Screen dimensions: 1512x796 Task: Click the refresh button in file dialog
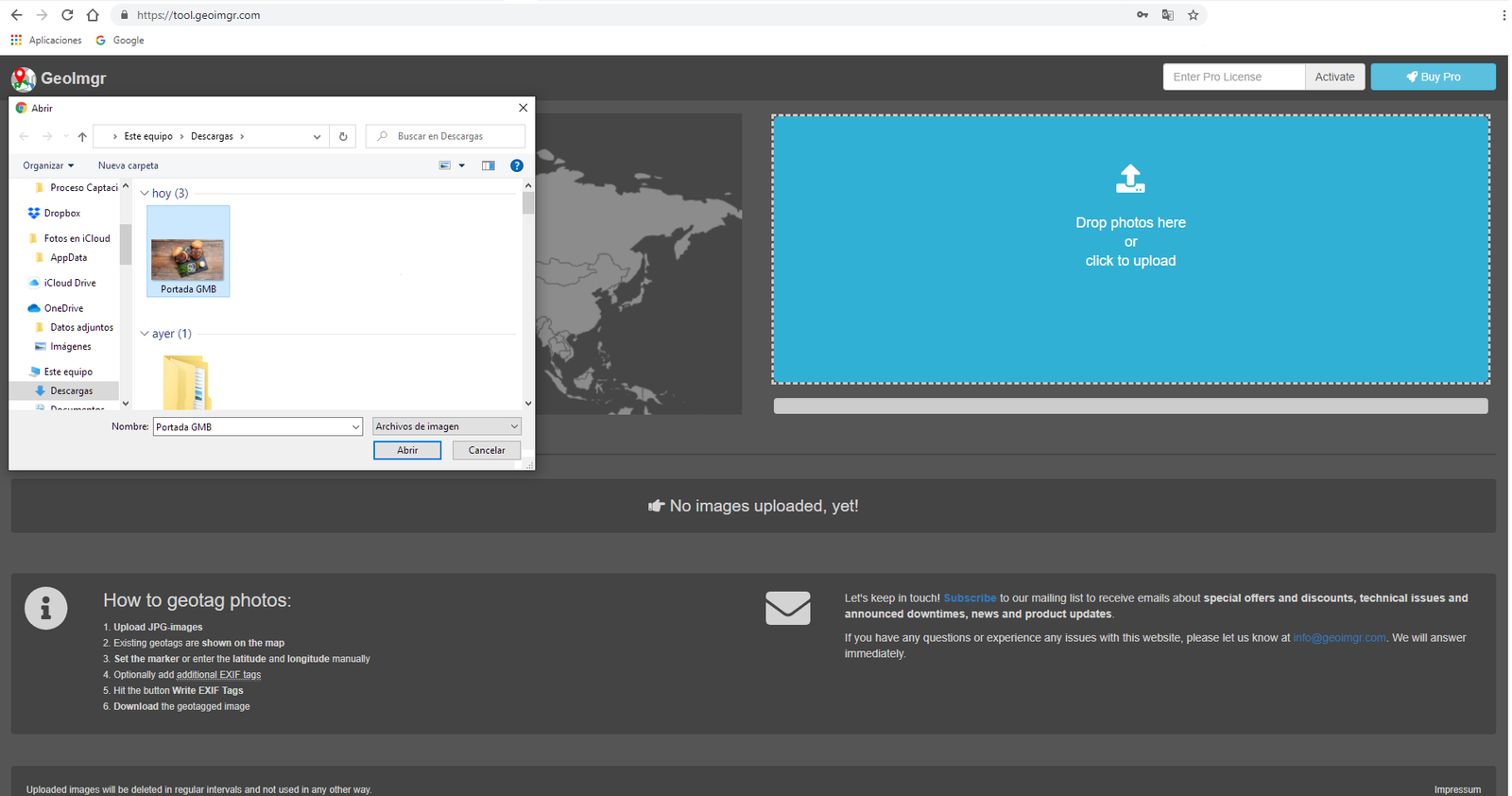click(343, 136)
